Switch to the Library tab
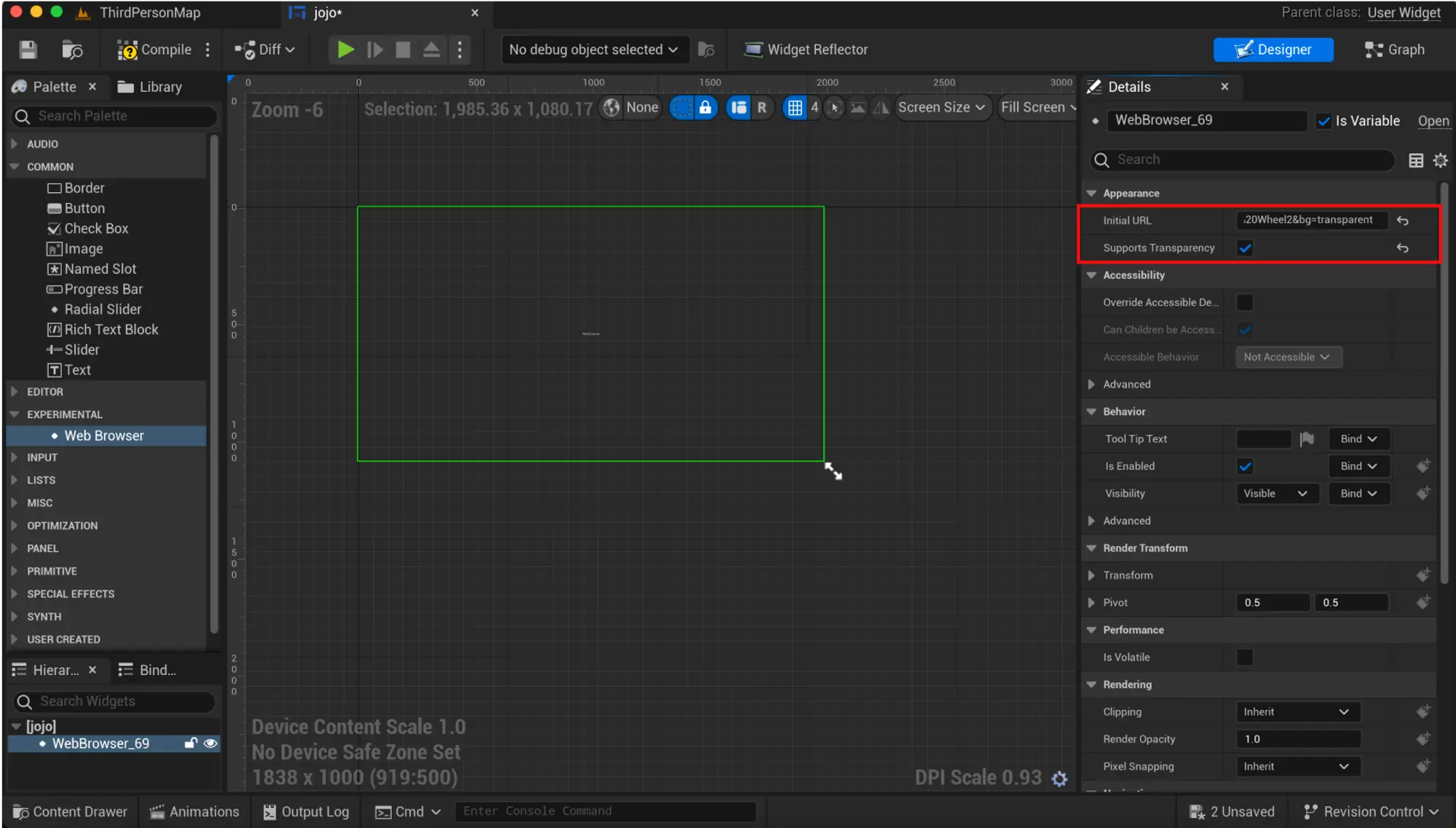1456x828 pixels. click(150, 87)
